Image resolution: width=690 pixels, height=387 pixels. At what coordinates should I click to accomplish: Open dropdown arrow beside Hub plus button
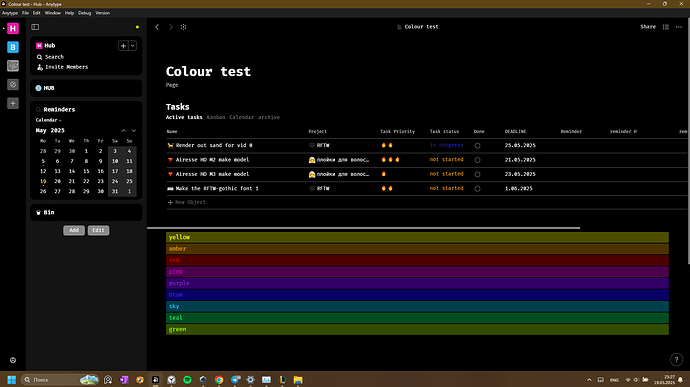point(132,46)
